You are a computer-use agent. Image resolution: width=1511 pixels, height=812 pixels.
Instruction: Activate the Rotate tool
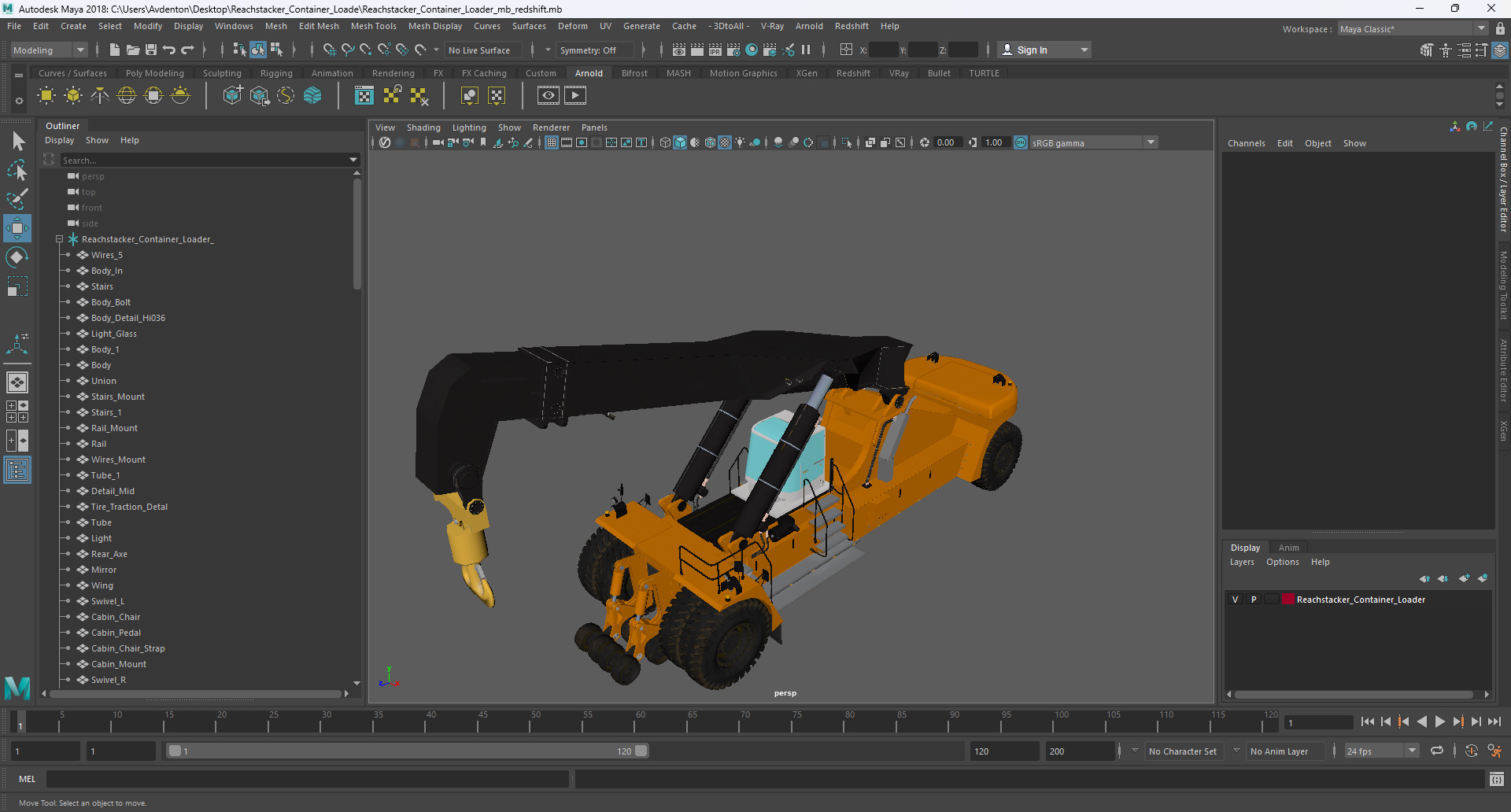click(17, 257)
